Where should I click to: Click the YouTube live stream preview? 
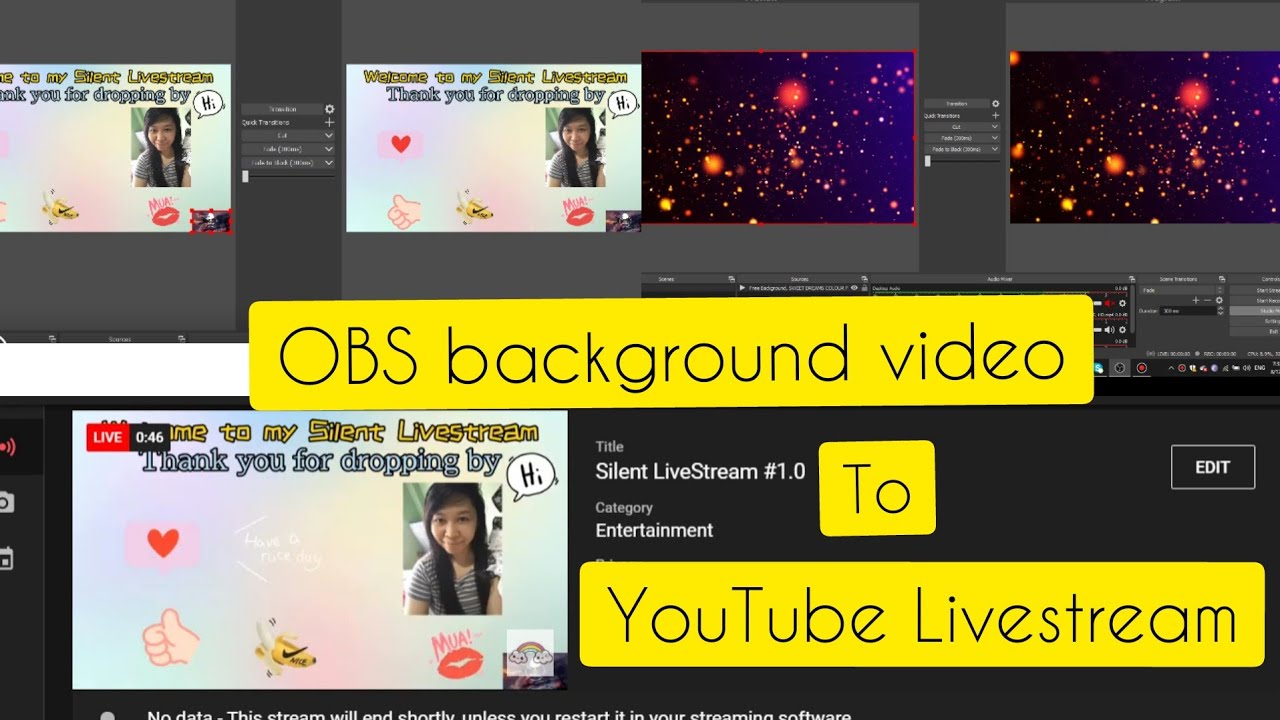[320, 550]
